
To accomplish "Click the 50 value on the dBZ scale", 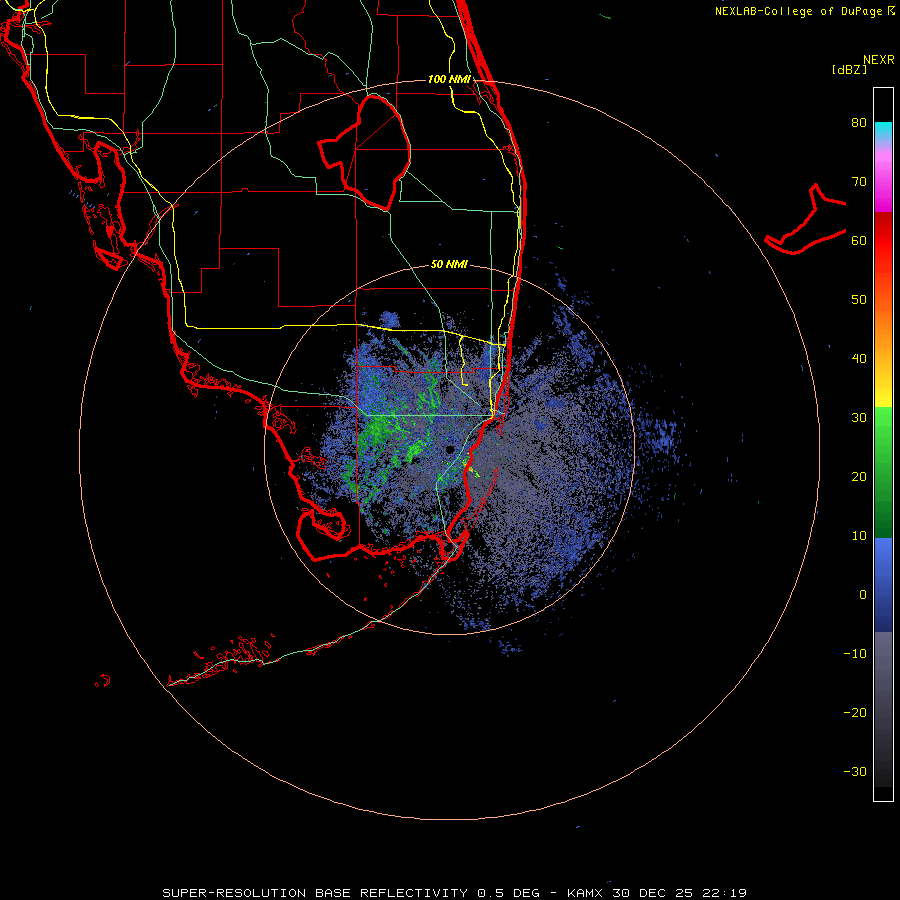I will click(859, 300).
